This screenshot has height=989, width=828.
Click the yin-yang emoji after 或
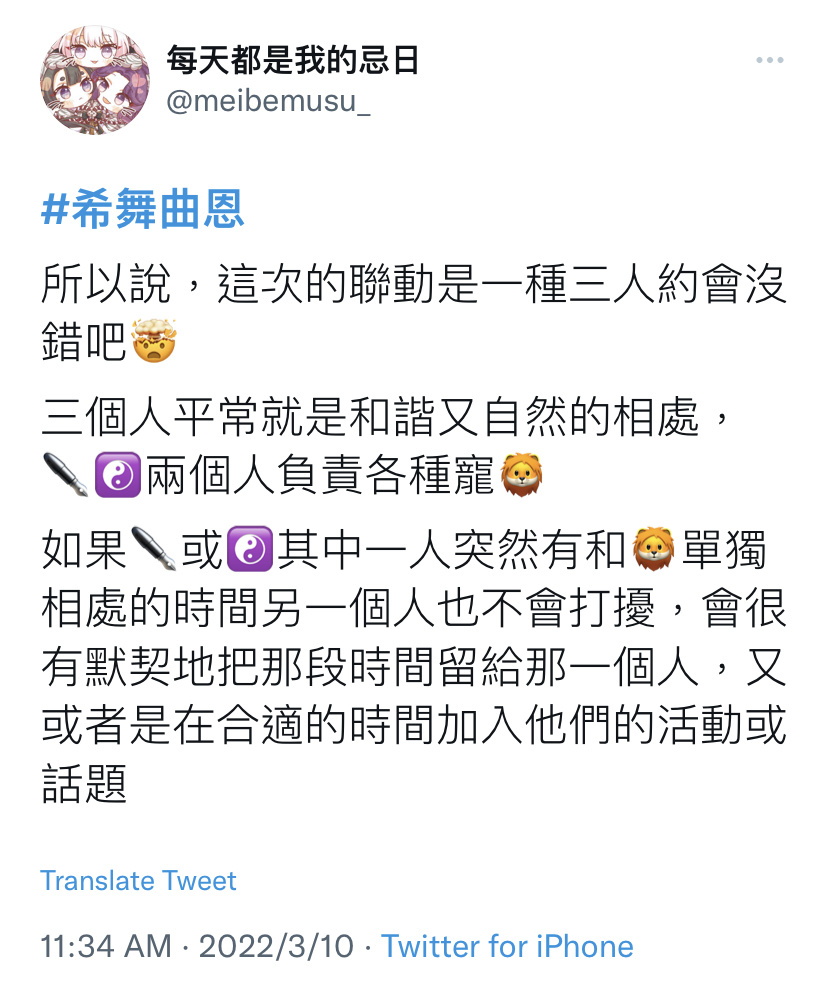coord(250,549)
